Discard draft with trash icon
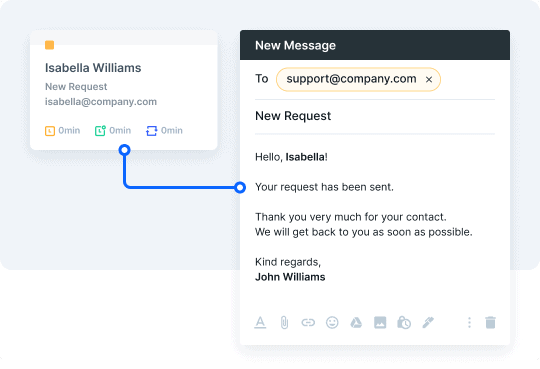Viewport: 540px width, 369px height. [490, 322]
